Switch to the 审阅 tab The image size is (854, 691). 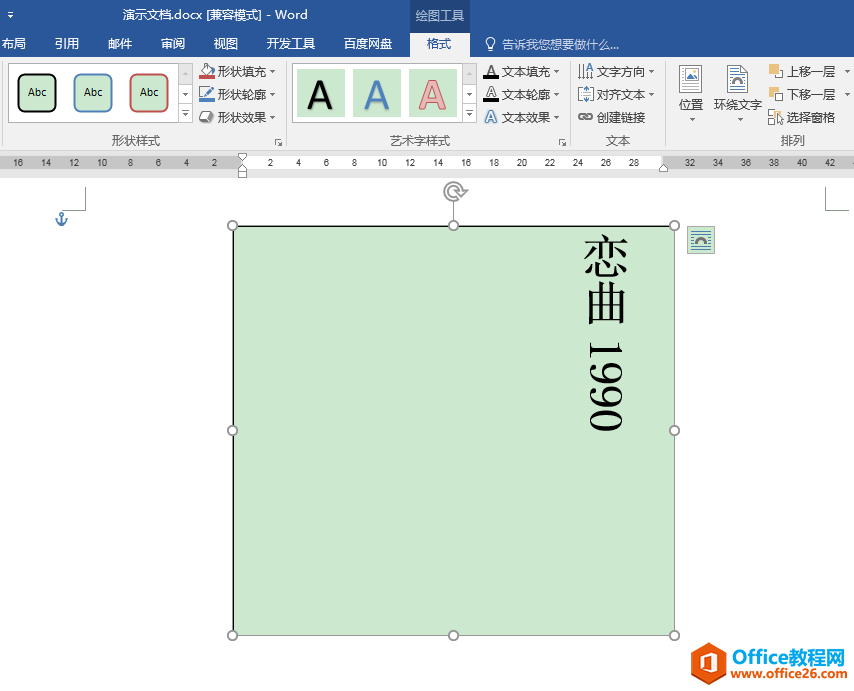tap(173, 44)
